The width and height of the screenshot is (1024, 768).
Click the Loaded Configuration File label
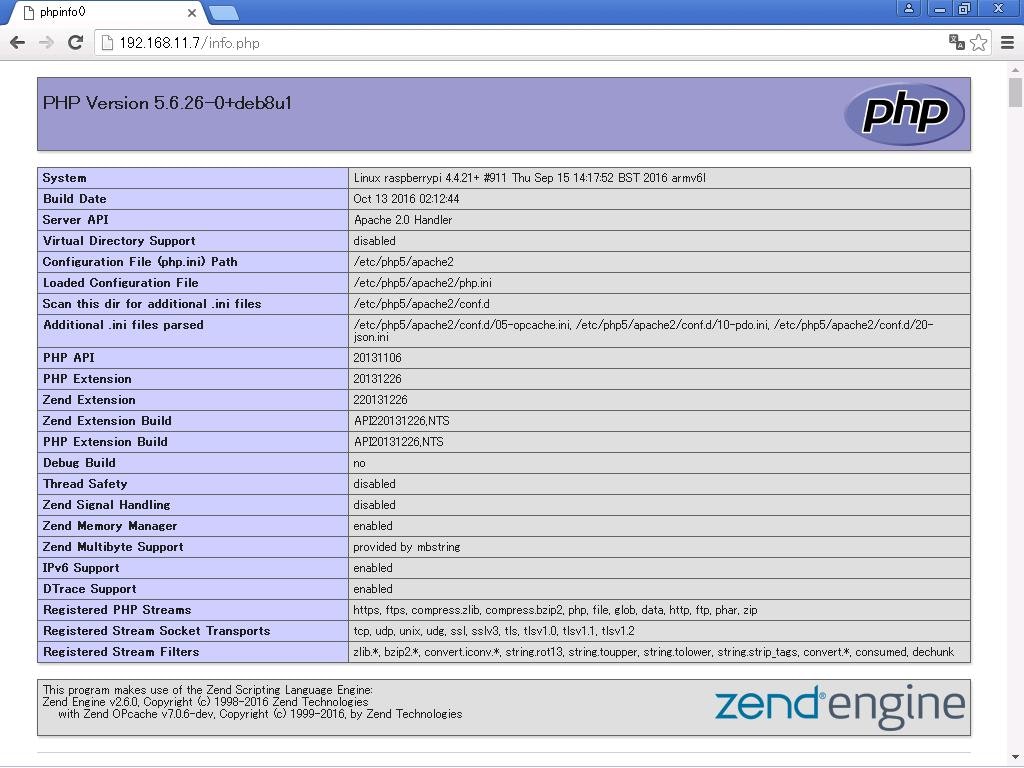click(x=120, y=283)
